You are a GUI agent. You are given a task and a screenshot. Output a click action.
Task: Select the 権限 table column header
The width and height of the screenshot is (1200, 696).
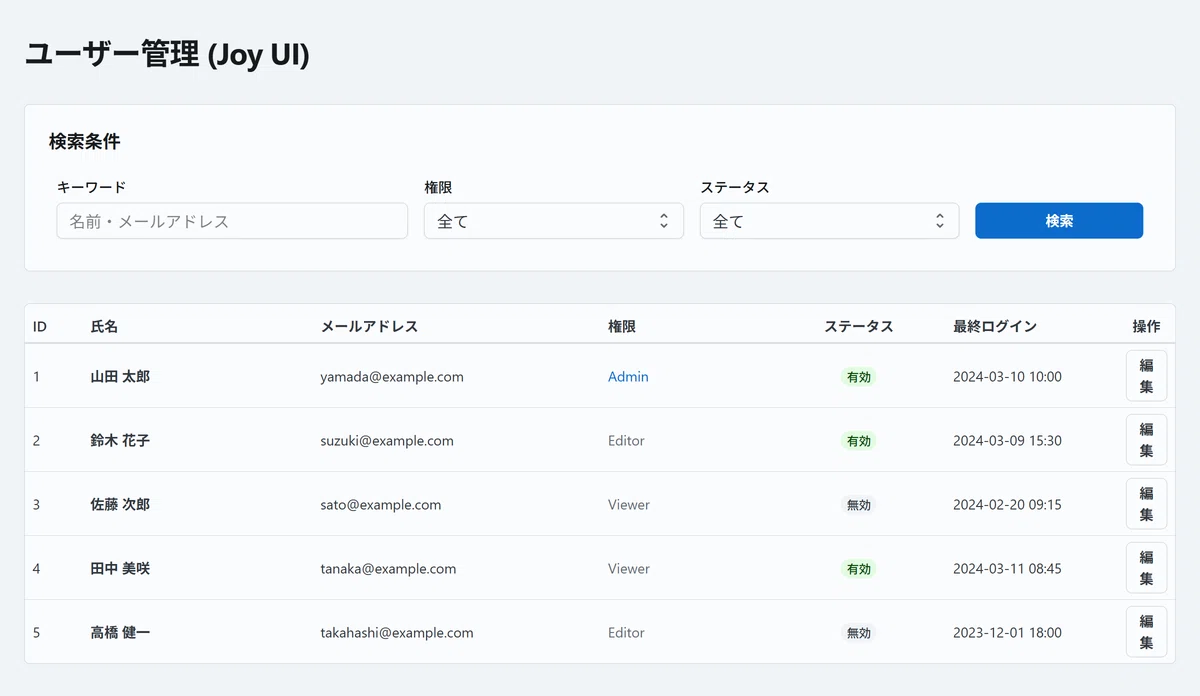tap(622, 326)
